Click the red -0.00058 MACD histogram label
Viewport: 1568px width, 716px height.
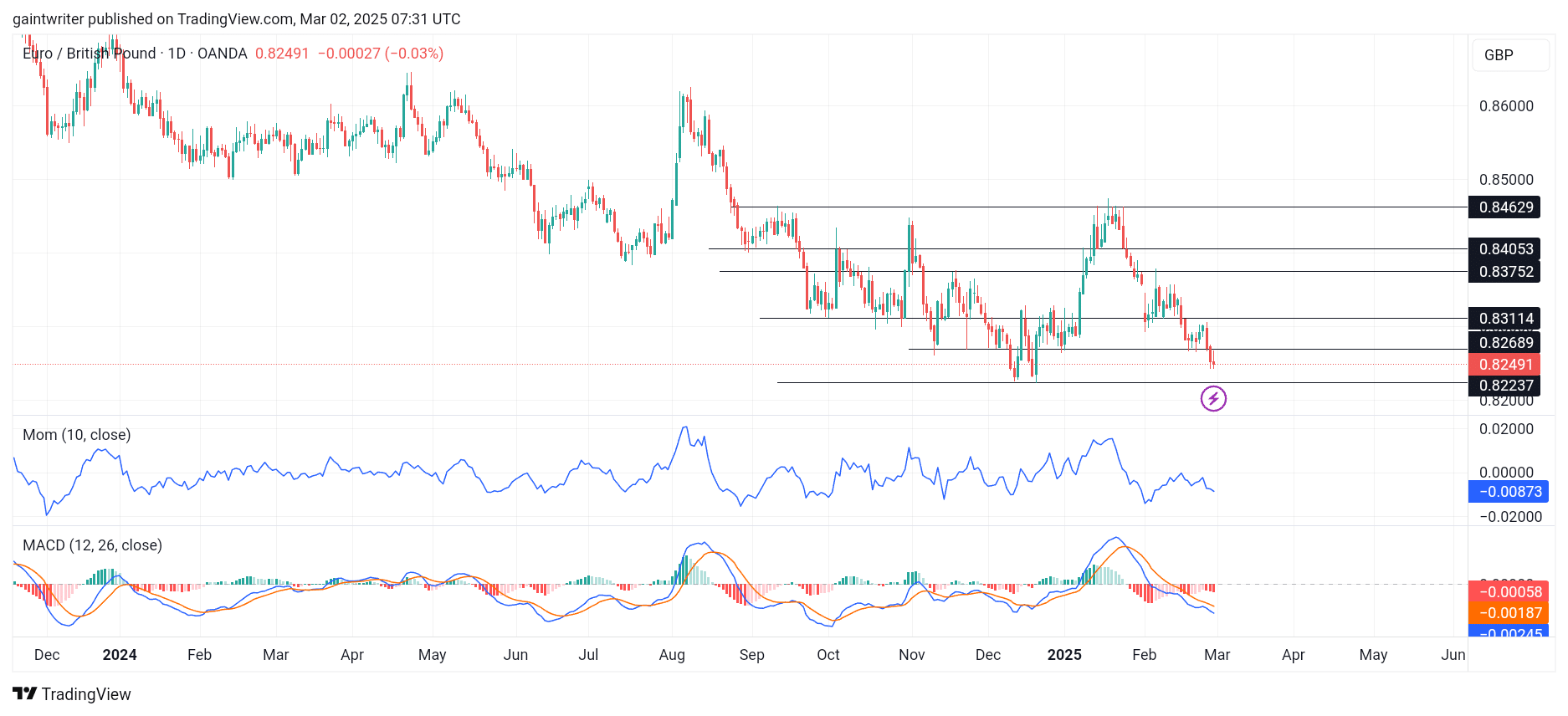[1509, 592]
